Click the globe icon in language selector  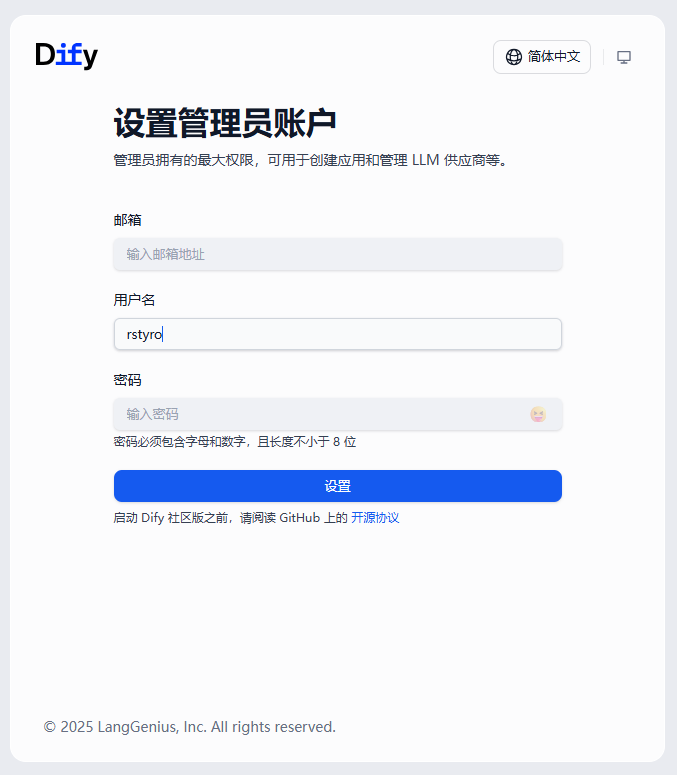pos(514,57)
